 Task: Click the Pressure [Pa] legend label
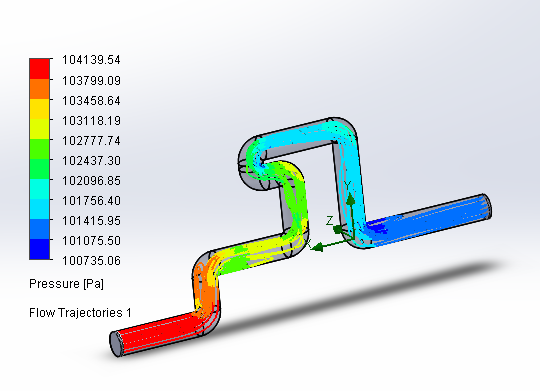[x=66, y=284]
